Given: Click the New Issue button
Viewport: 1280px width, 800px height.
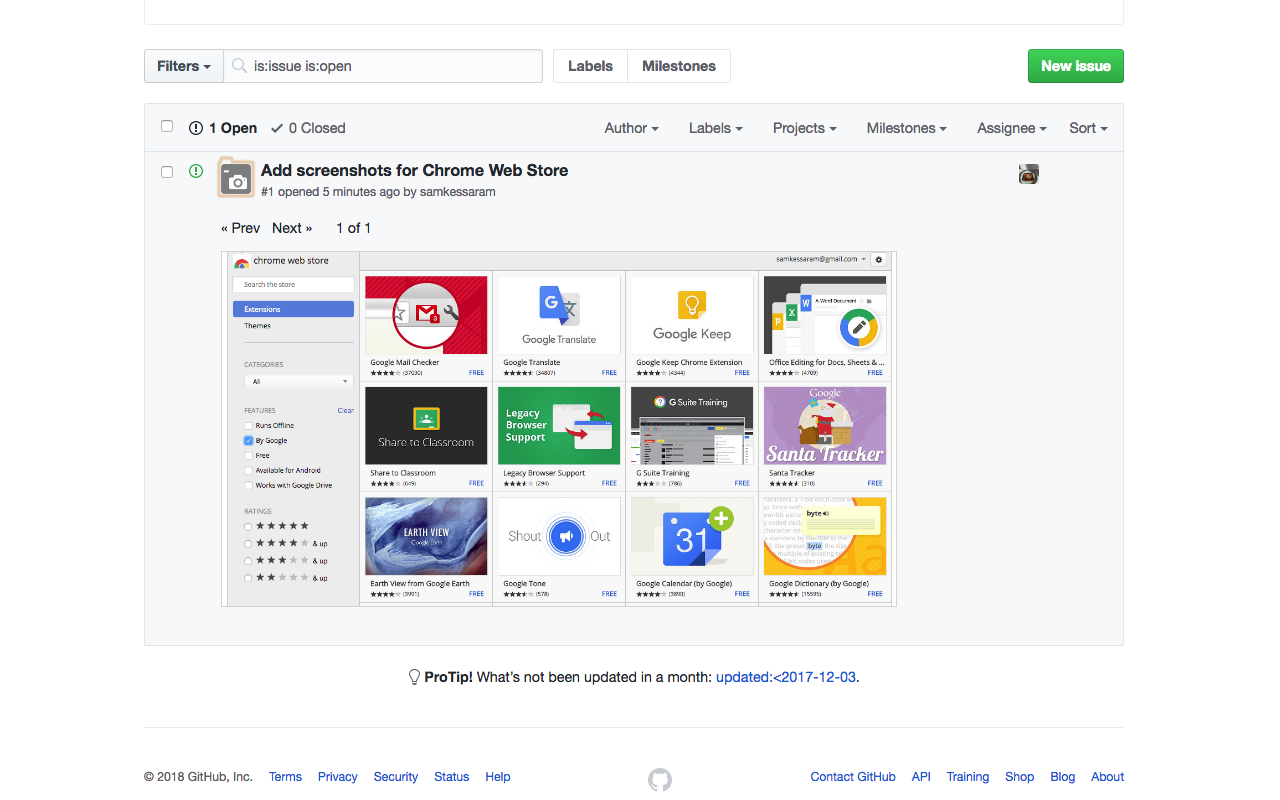Looking at the screenshot, I should click(x=1075, y=65).
